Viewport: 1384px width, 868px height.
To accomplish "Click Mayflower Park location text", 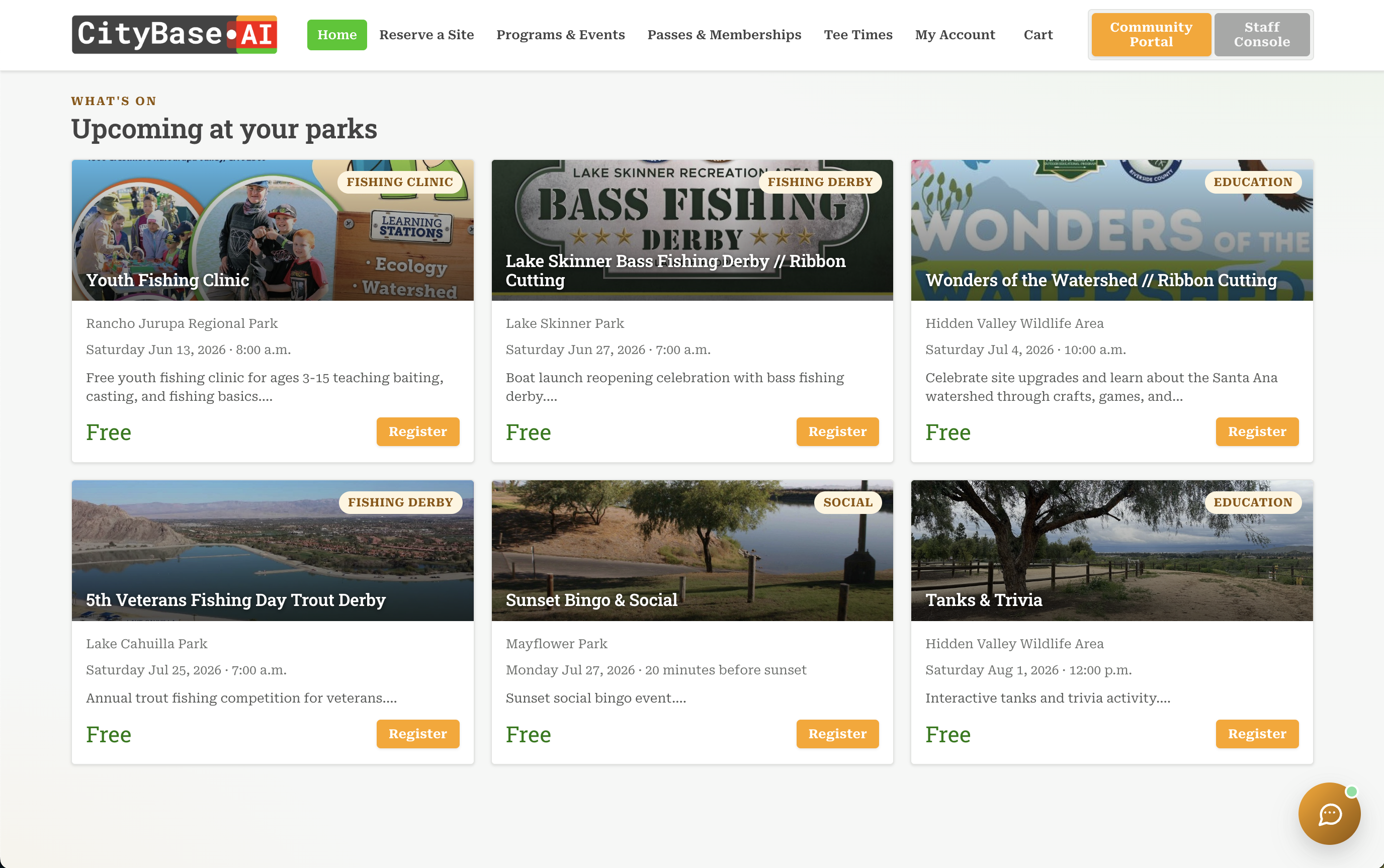I will pos(556,644).
